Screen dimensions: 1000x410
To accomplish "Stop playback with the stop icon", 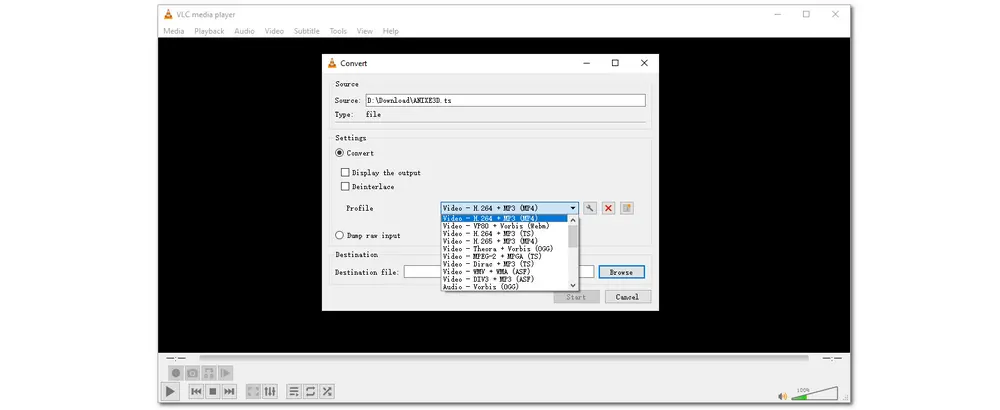I will pyautogui.click(x=213, y=392).
